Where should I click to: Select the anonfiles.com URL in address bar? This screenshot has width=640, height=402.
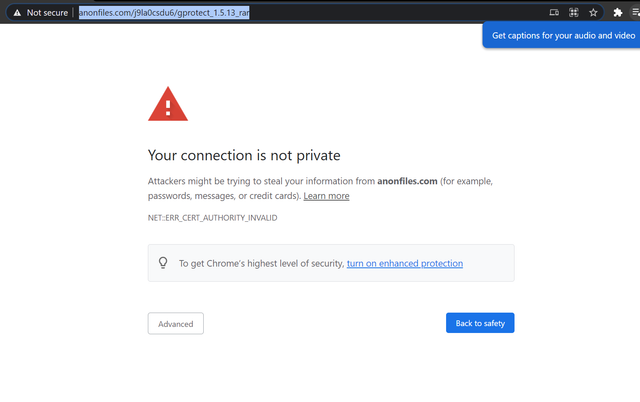164,13
